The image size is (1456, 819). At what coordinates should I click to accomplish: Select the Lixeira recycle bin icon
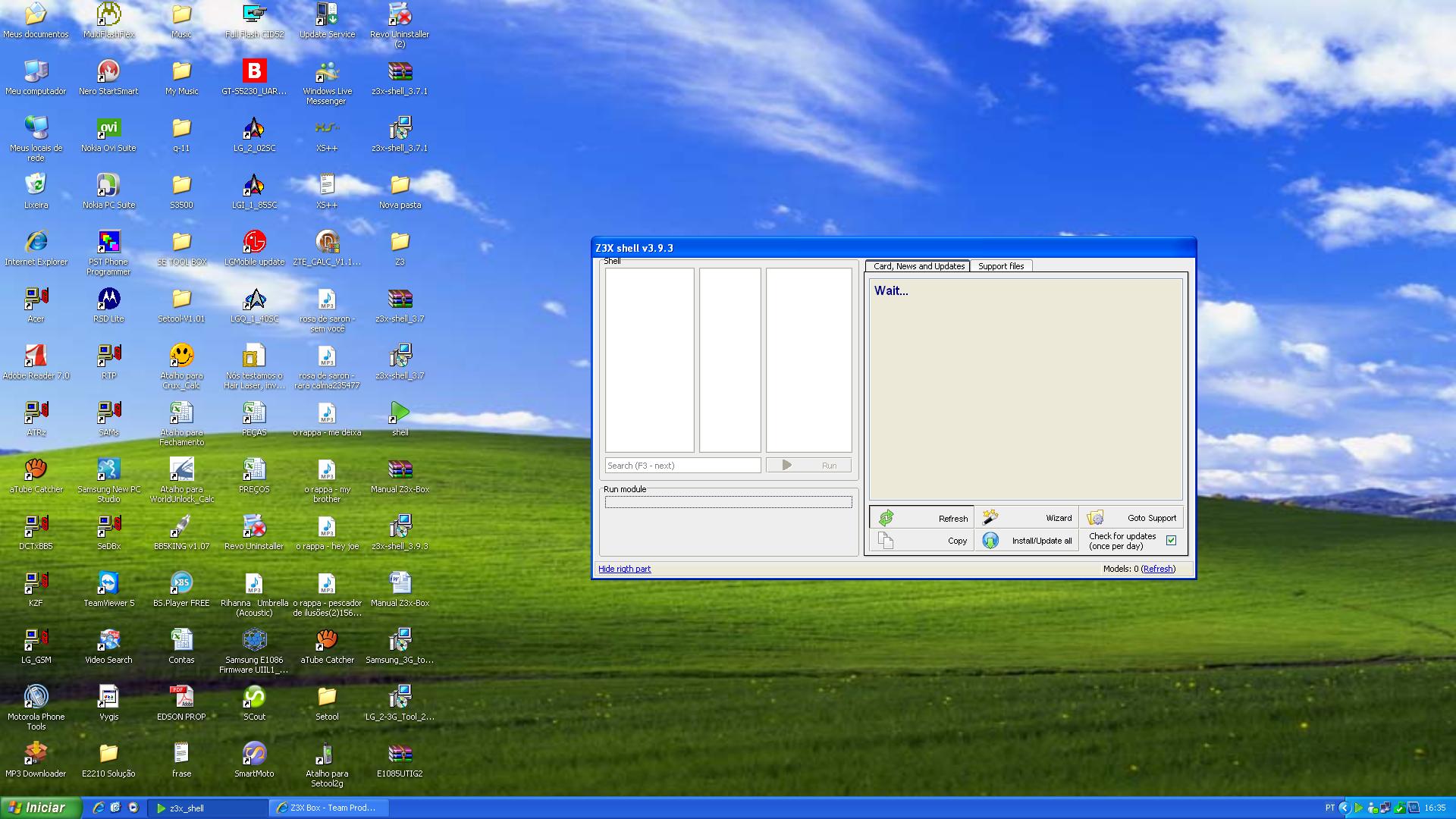(x=36, y=191)
